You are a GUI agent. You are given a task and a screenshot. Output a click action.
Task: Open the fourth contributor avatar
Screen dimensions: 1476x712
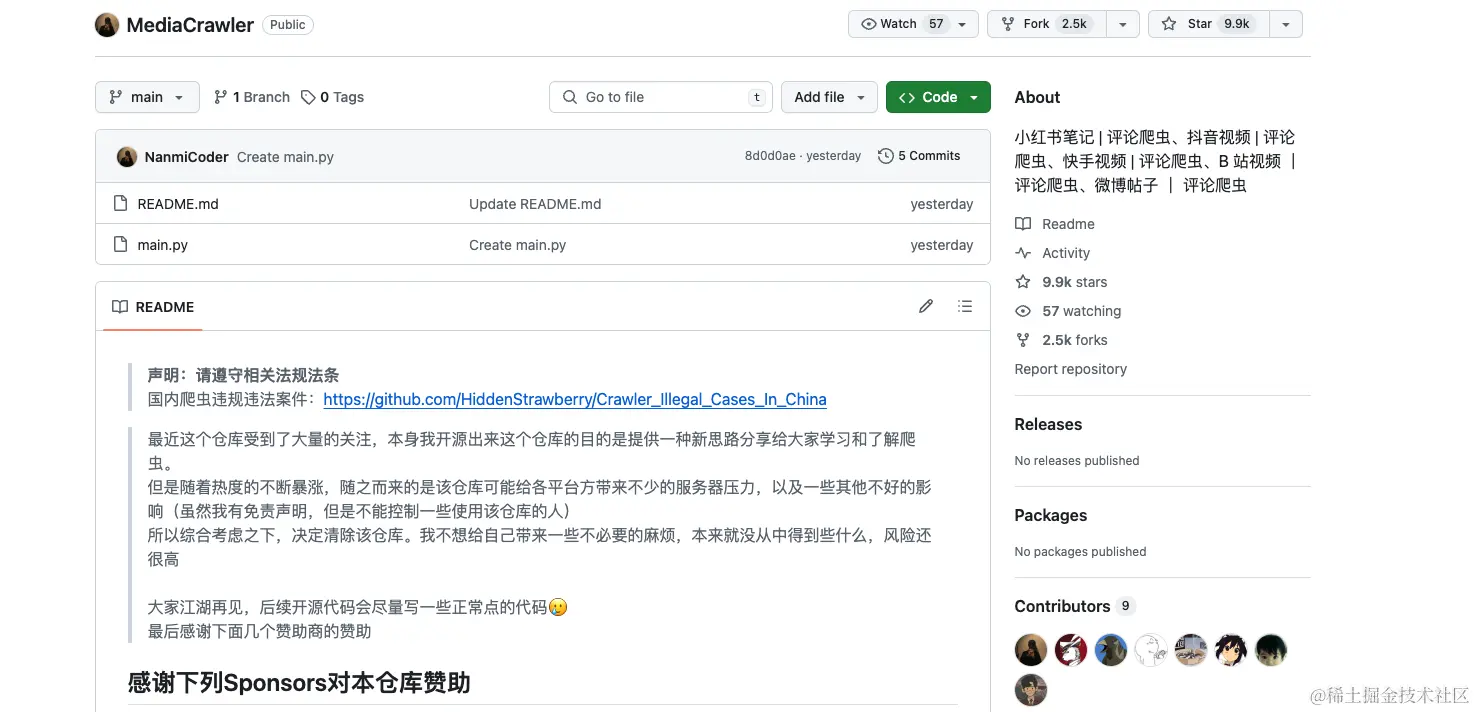pyautogui.click(x=1151, y=650)
